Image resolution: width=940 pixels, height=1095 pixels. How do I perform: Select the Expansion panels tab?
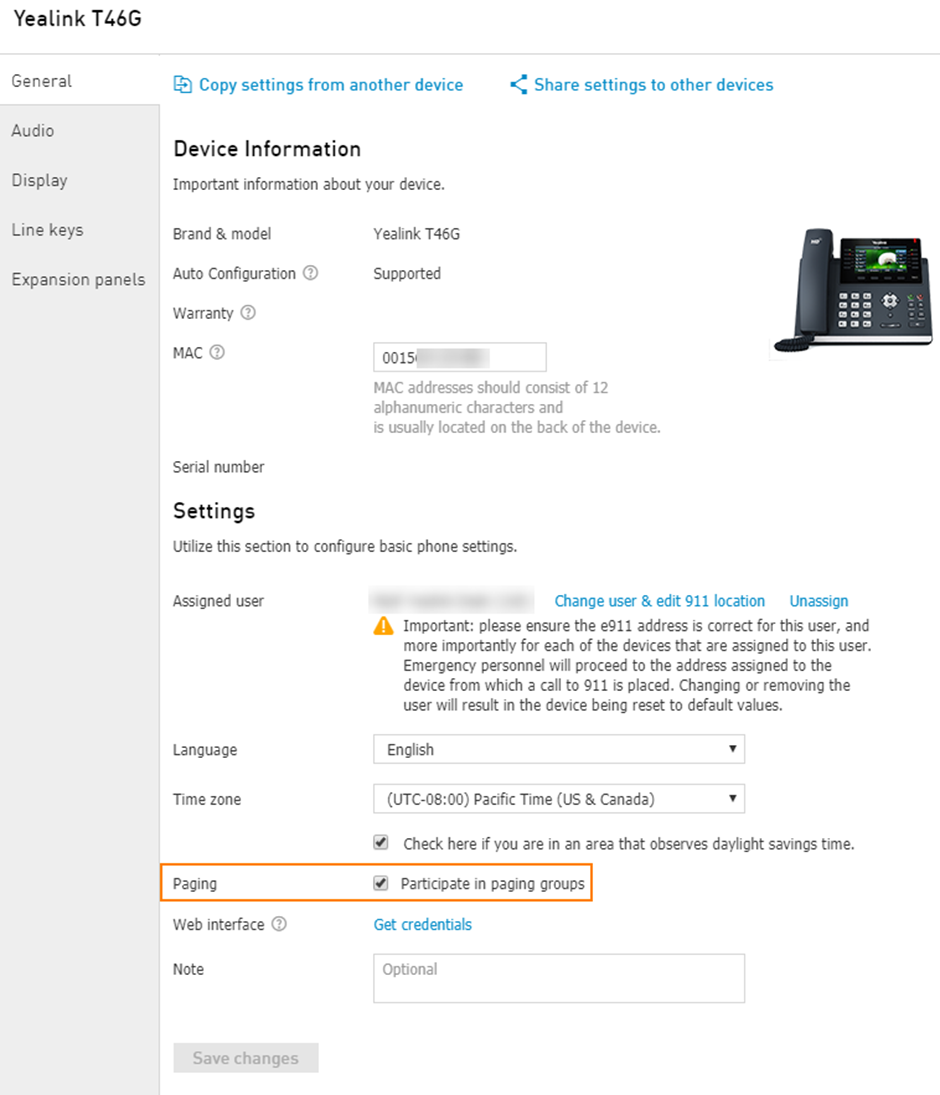[x=80, y=279]
